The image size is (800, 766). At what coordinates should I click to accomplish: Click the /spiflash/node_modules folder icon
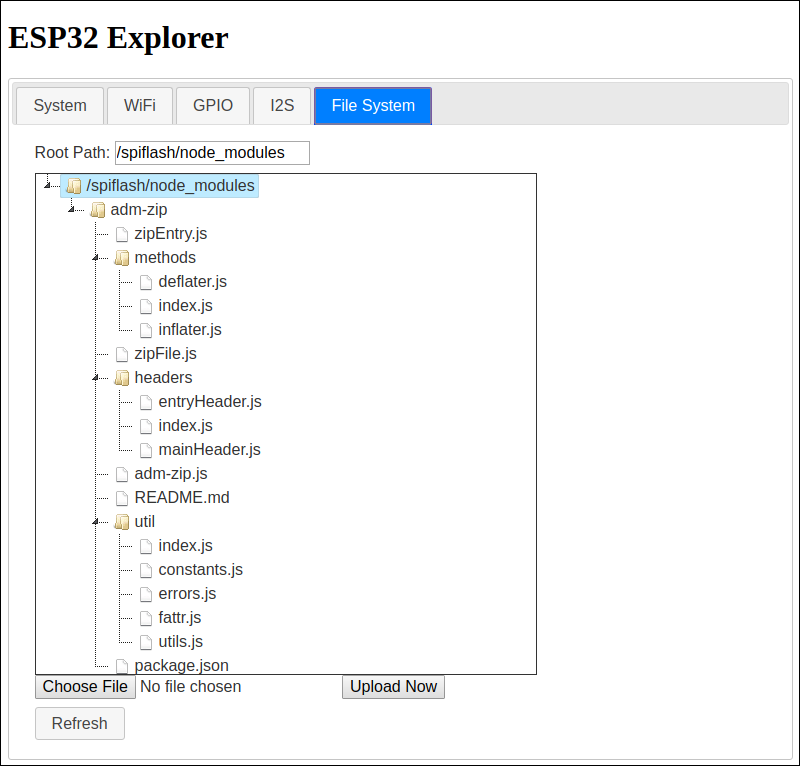coord(74,186)
